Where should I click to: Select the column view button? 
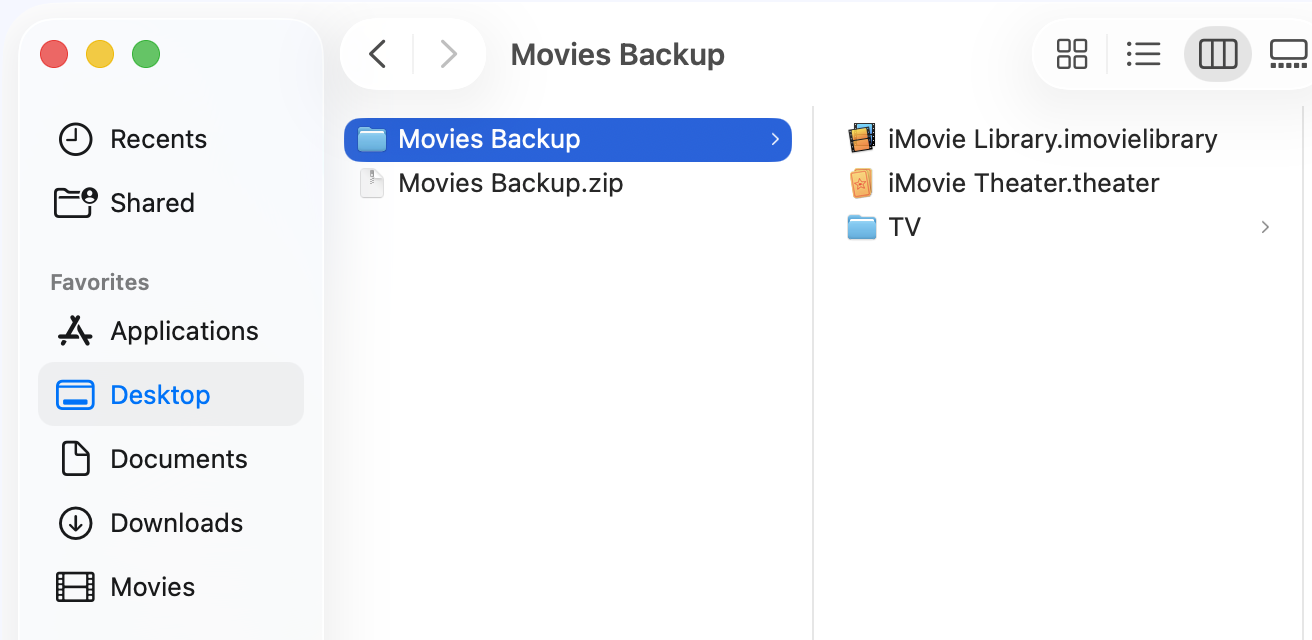[x=1217, y=54]
